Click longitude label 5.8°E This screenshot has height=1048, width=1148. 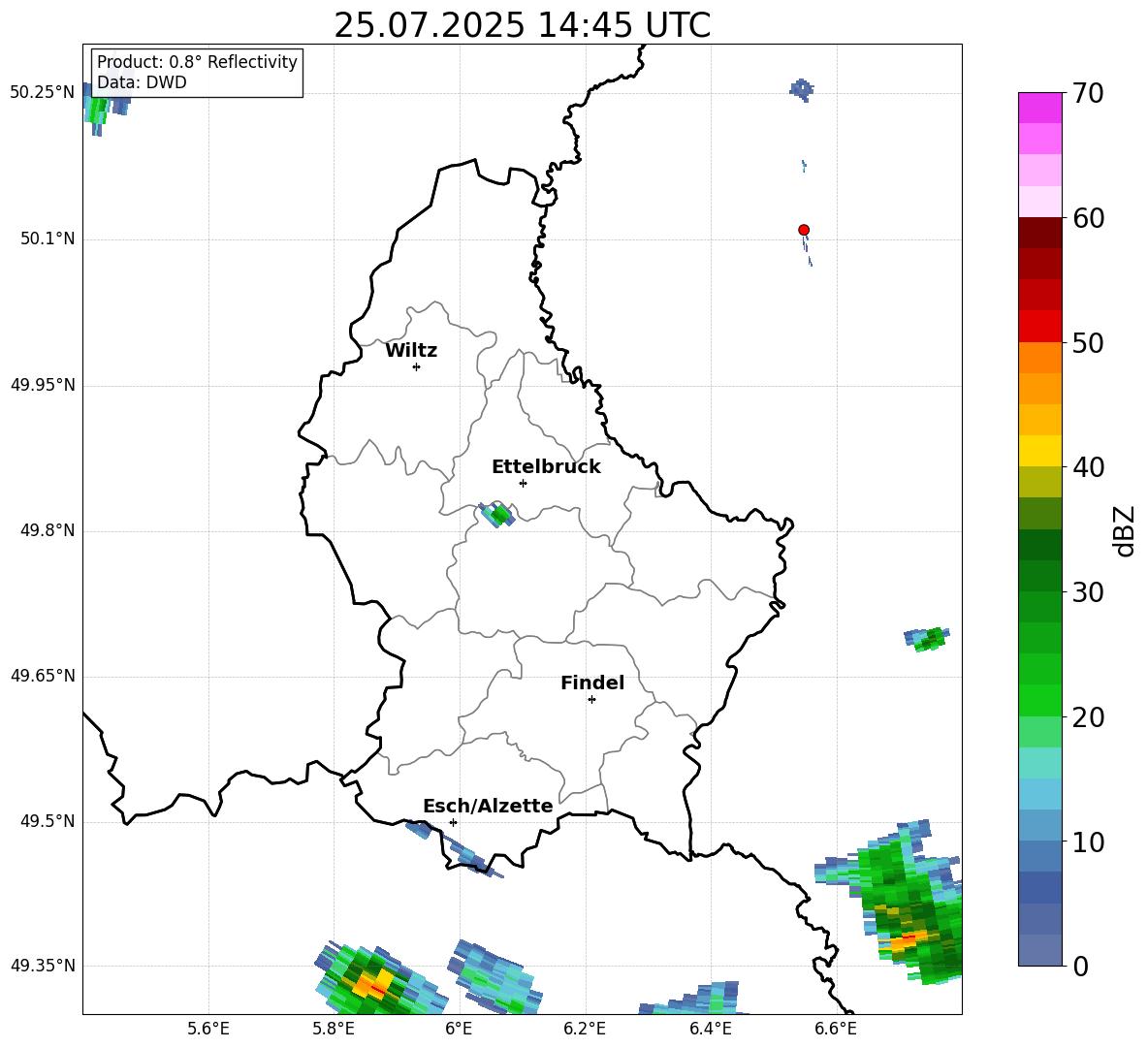(x=334, y=1029)
